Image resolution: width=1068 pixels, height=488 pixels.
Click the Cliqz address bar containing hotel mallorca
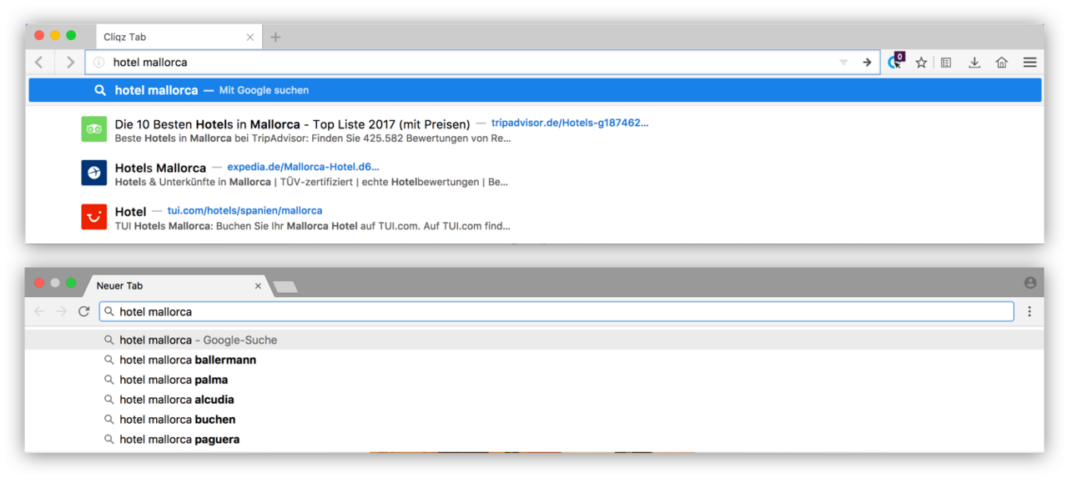pos(481,63)
